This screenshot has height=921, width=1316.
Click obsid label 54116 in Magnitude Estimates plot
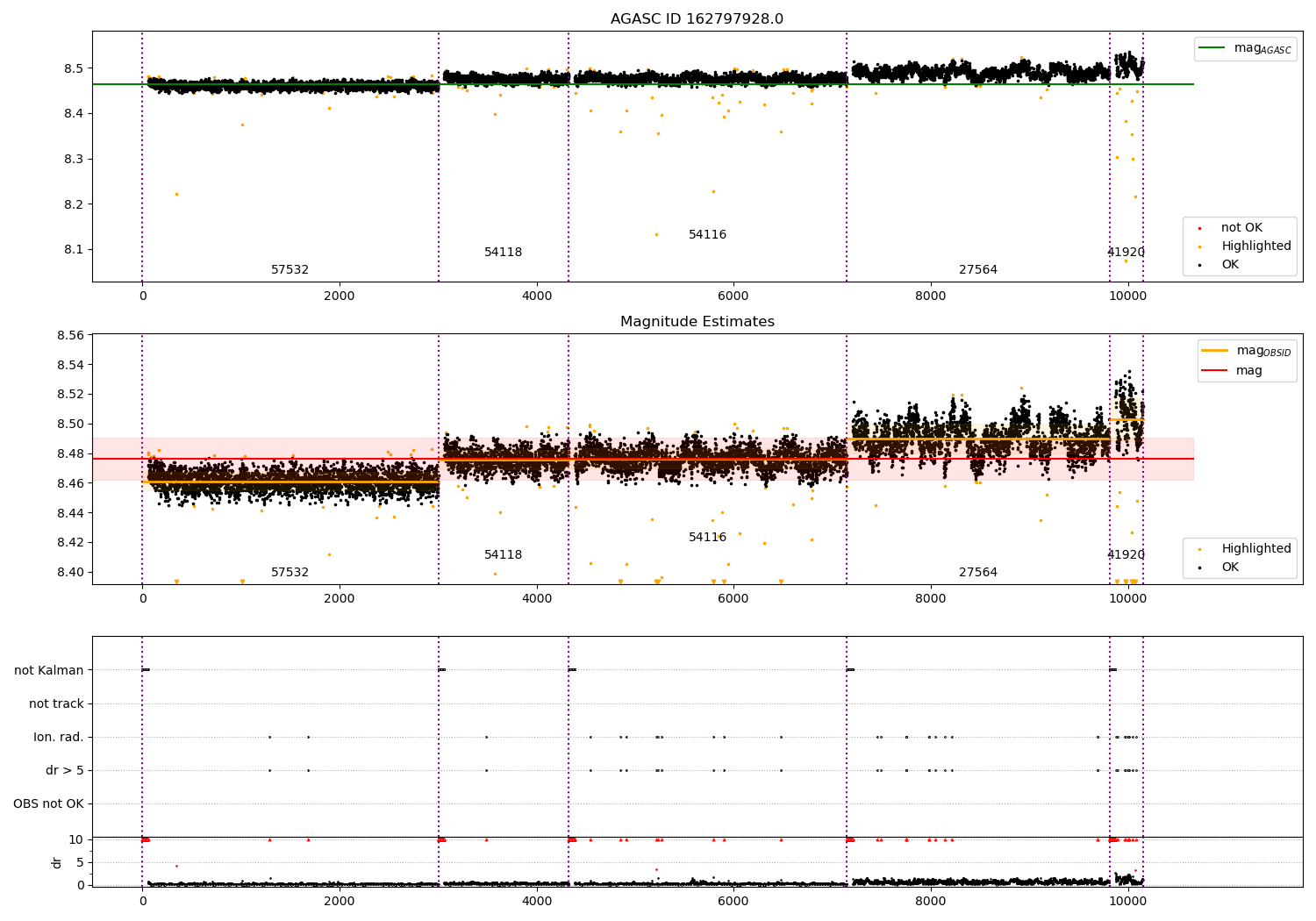(x=707, y=538)
